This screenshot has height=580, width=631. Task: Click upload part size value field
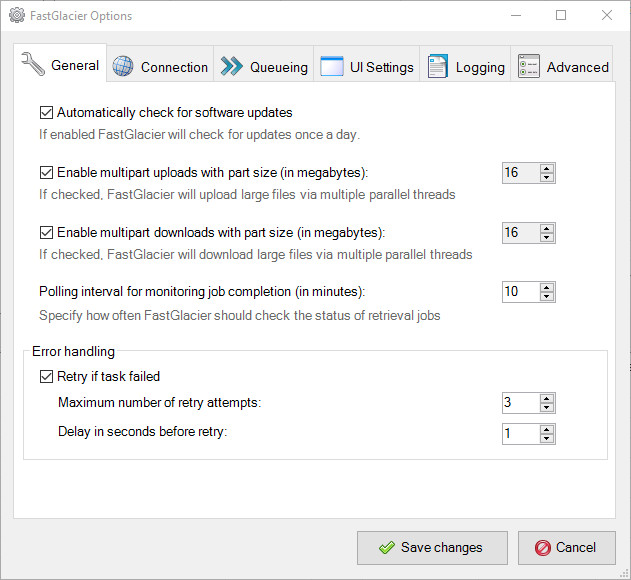pos(521,173)
